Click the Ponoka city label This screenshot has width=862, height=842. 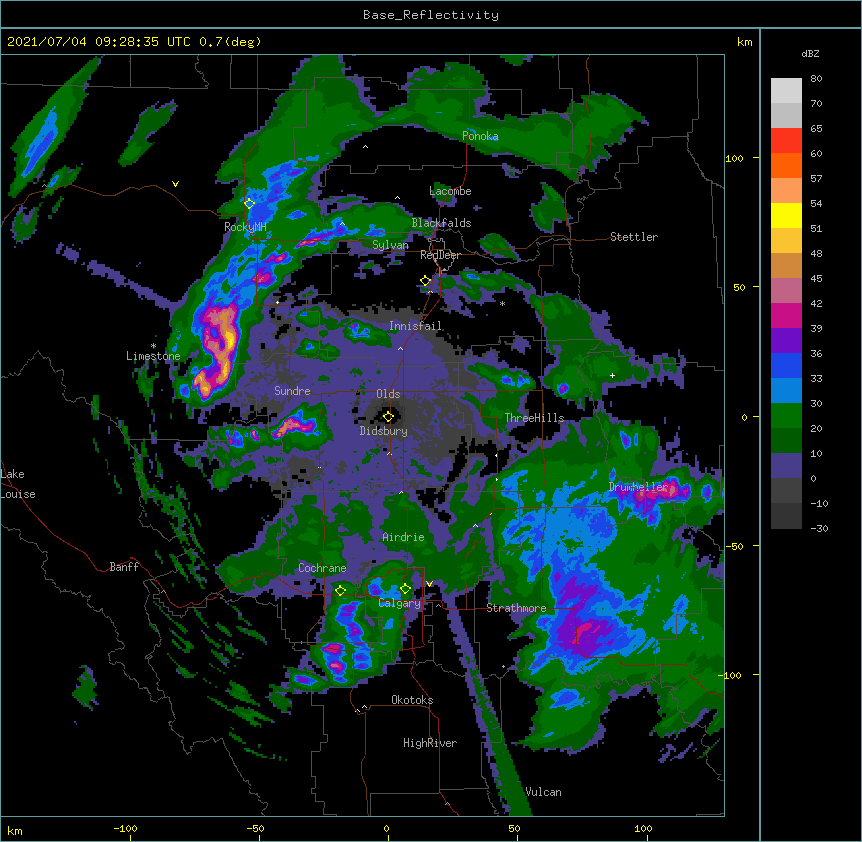coord(480,136)
